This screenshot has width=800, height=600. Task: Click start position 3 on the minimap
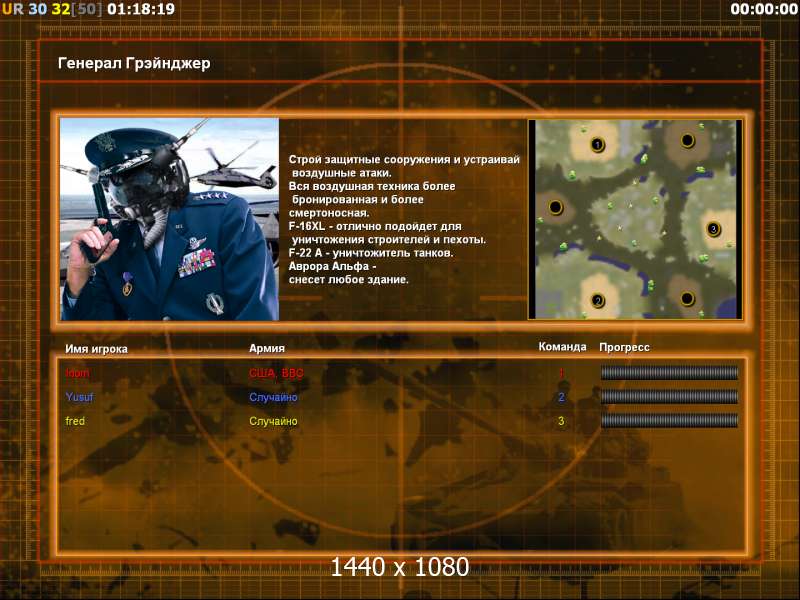(713, 229)
